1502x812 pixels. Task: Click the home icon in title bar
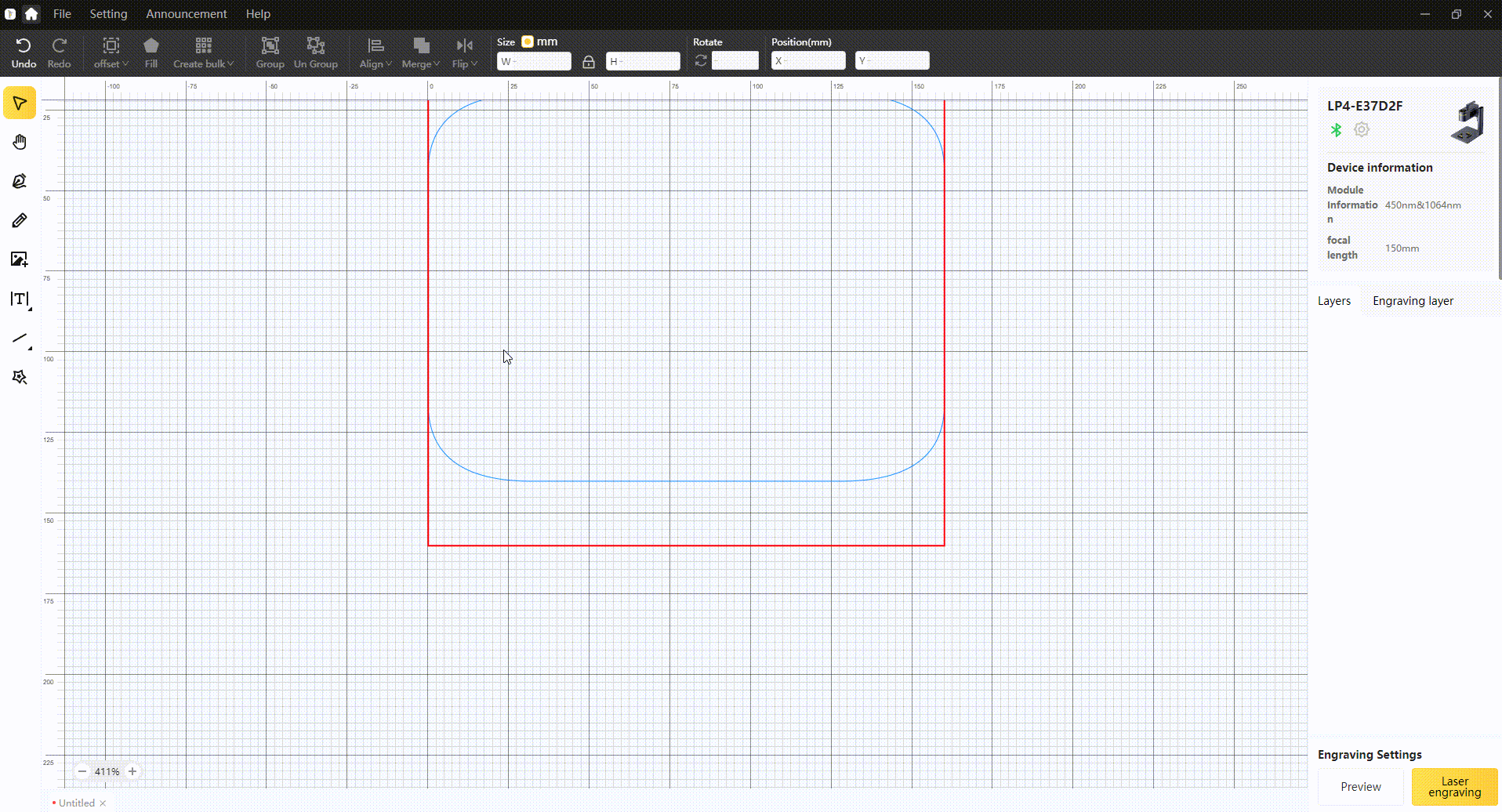[31, 13]
